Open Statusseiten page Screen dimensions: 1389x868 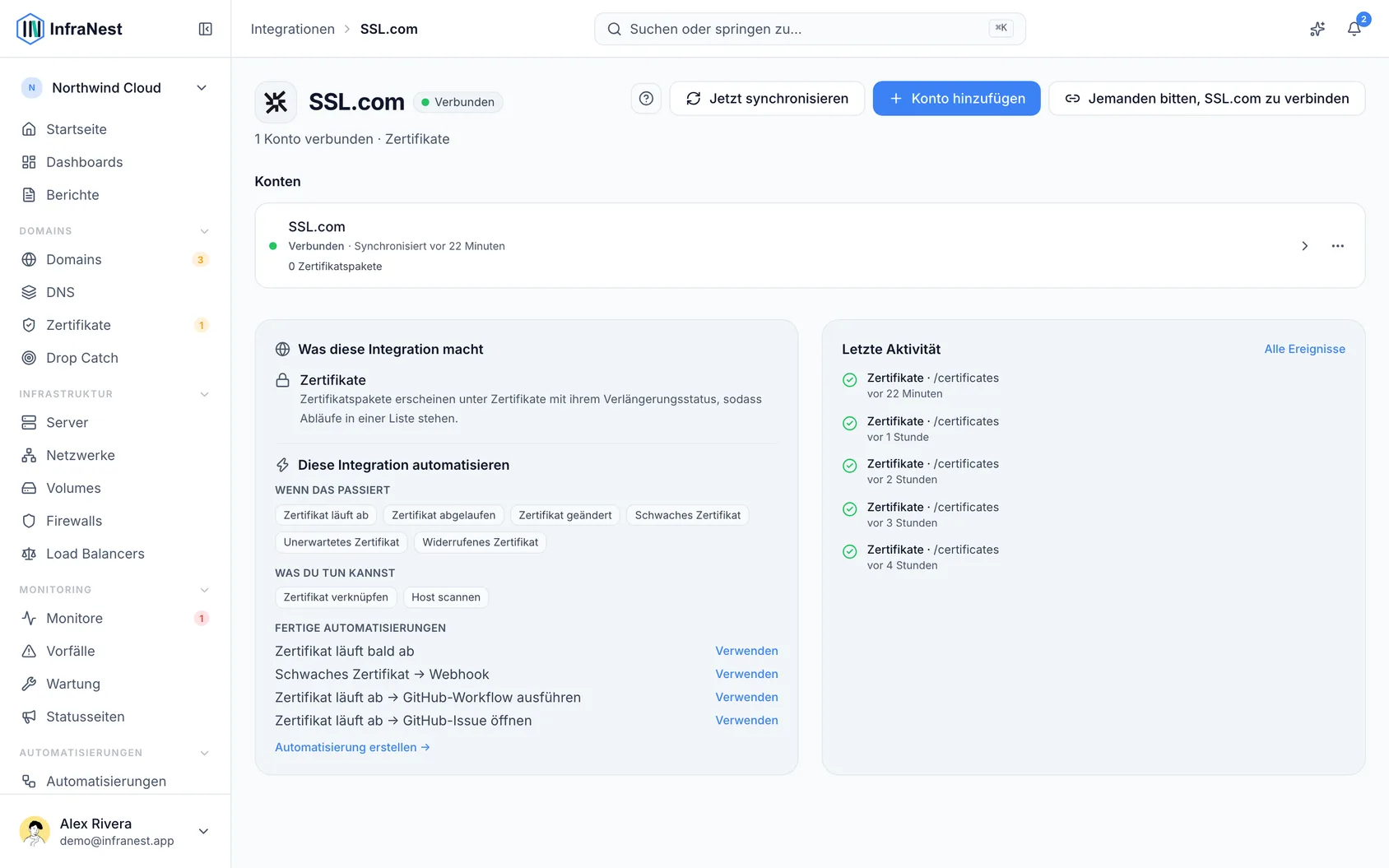coord(115,717)
